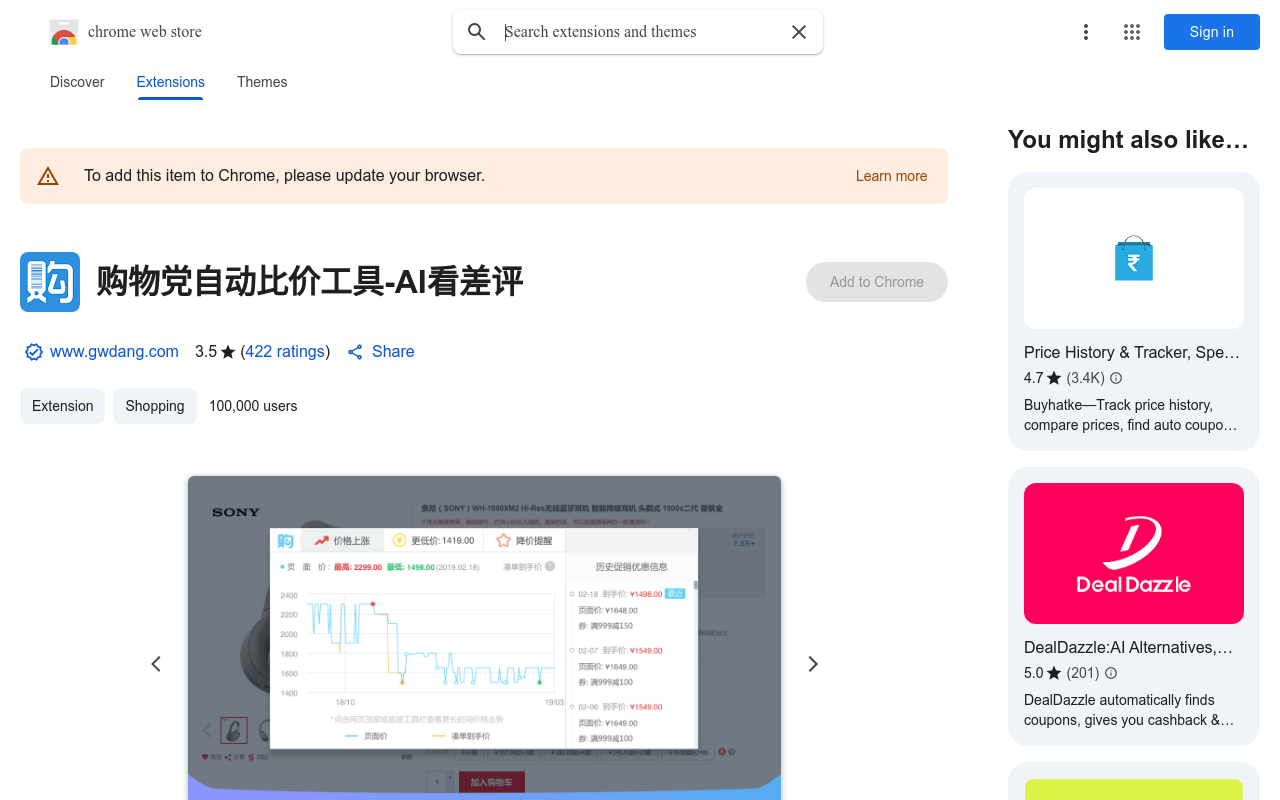Screen dimensions: 1280x800
Task: Open the 422 ratings link
Action: (285, 352)
